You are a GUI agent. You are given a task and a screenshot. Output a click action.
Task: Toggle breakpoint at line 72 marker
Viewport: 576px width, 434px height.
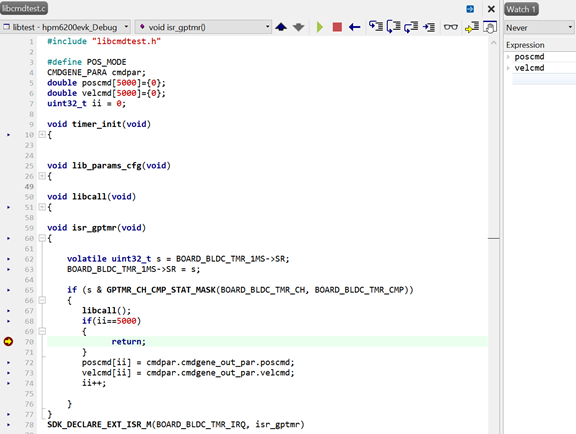[x=8, y=363]
